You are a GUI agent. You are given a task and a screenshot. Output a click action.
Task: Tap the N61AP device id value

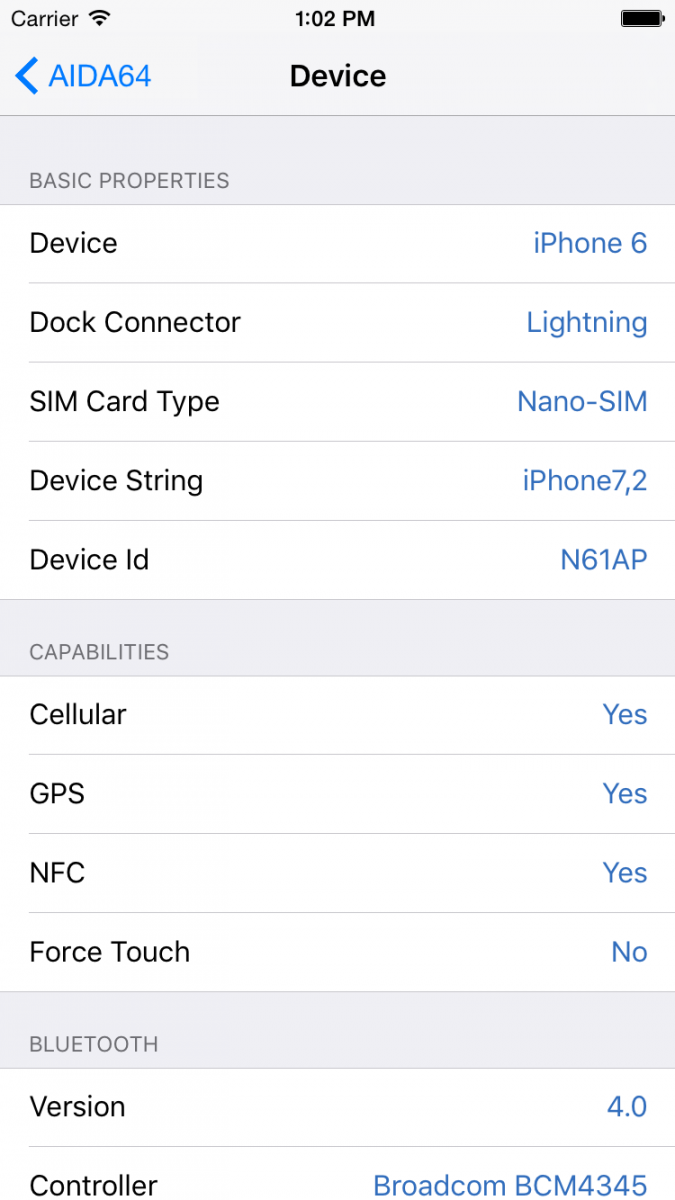603,560
